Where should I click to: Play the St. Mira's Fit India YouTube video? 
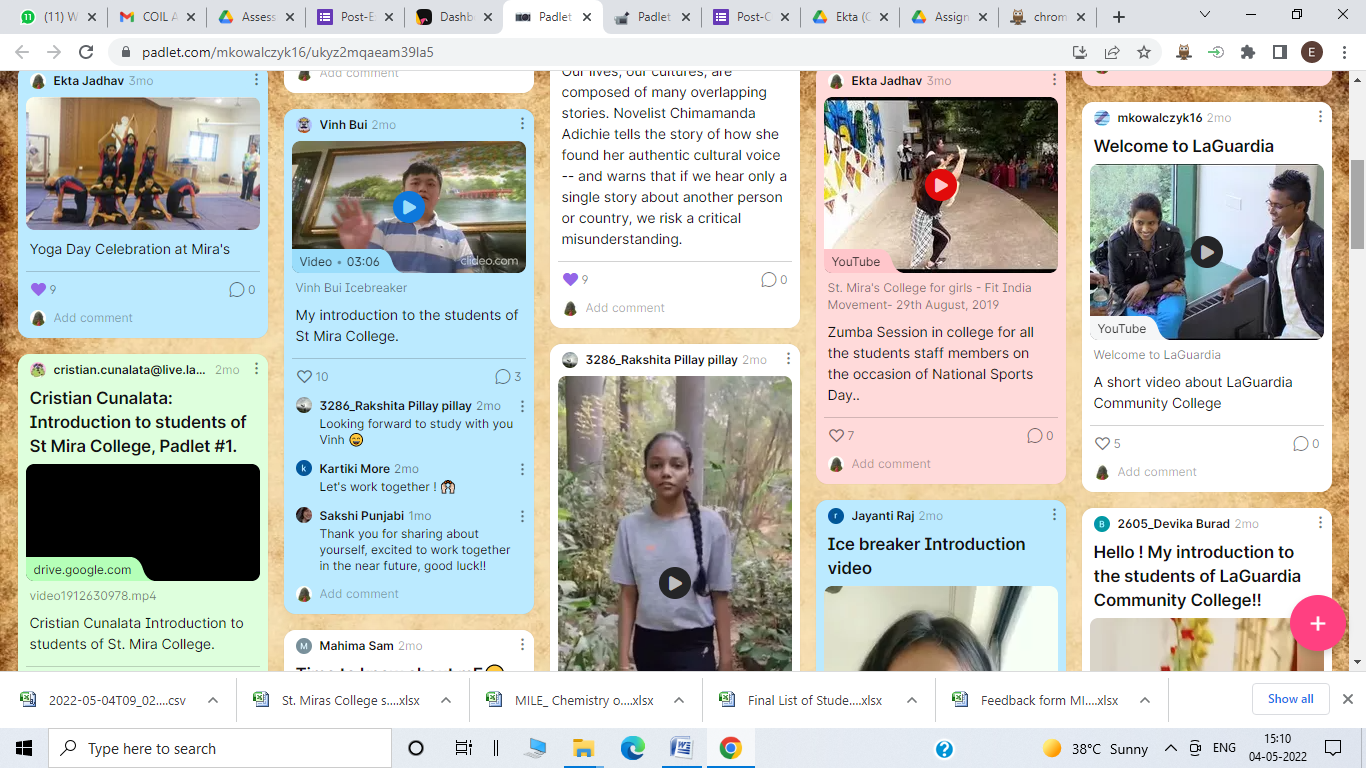tap(940, 185)
